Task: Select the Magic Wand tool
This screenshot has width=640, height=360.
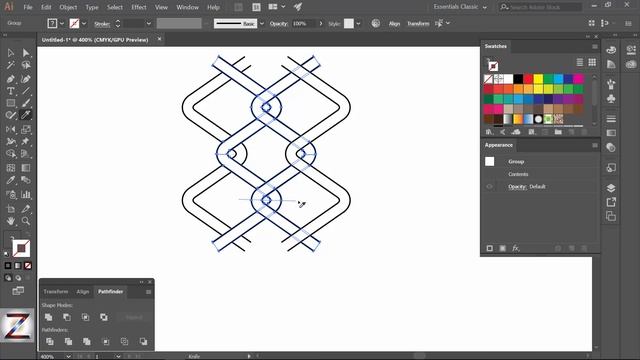Action: [11, 65]
